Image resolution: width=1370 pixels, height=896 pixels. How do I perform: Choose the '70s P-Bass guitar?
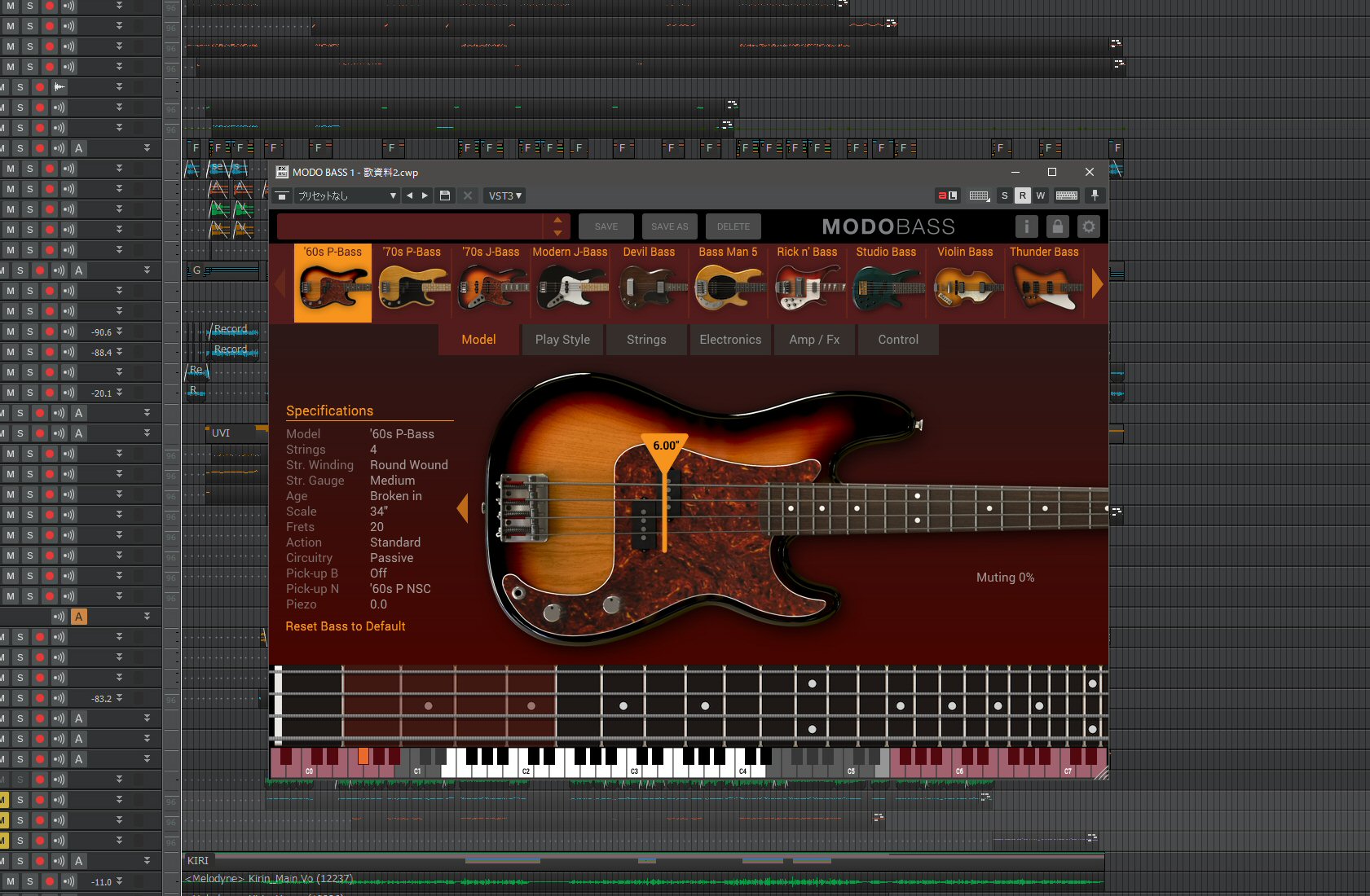(x=412, y=283)
